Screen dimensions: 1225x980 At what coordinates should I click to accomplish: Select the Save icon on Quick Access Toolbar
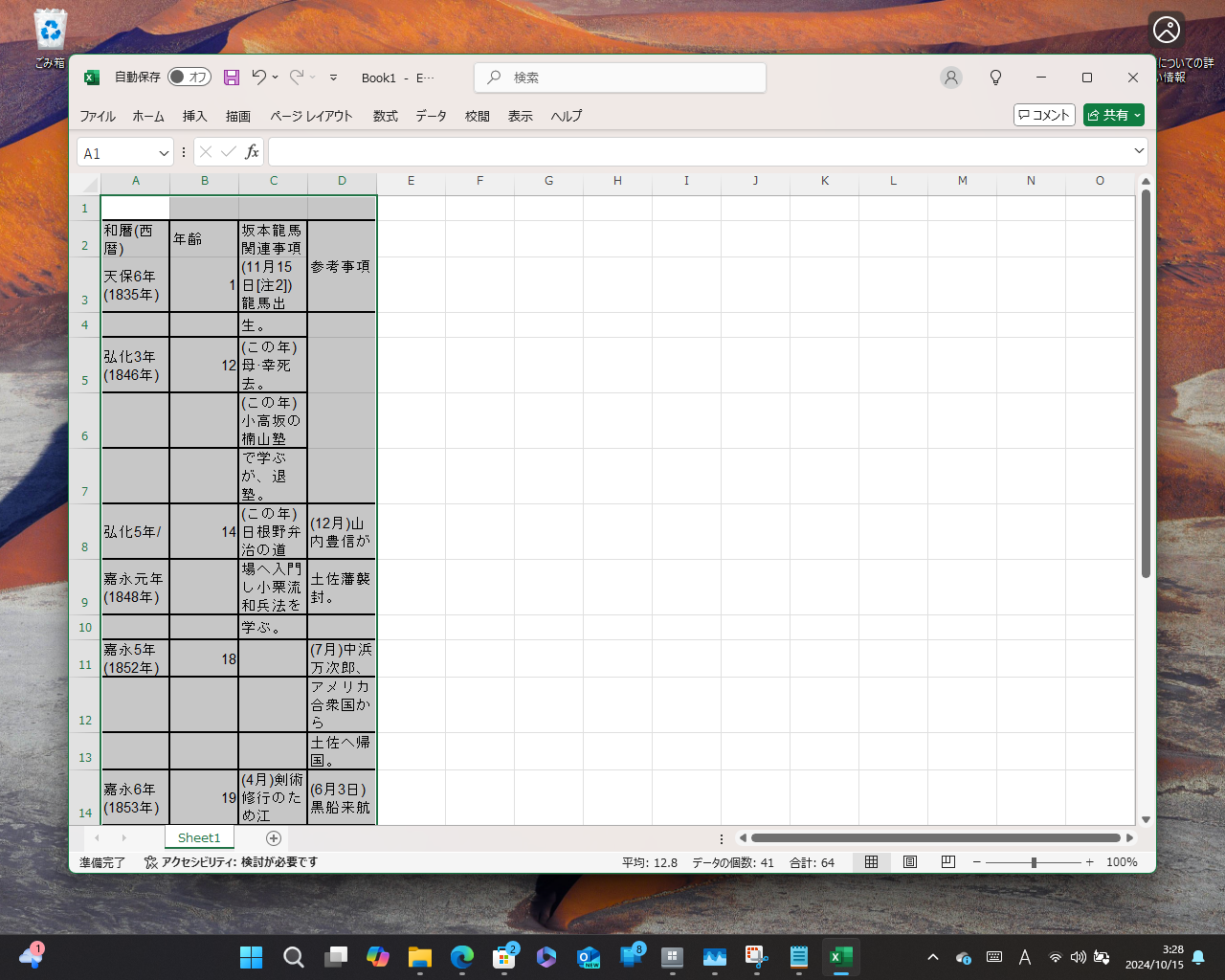(232, 78)
